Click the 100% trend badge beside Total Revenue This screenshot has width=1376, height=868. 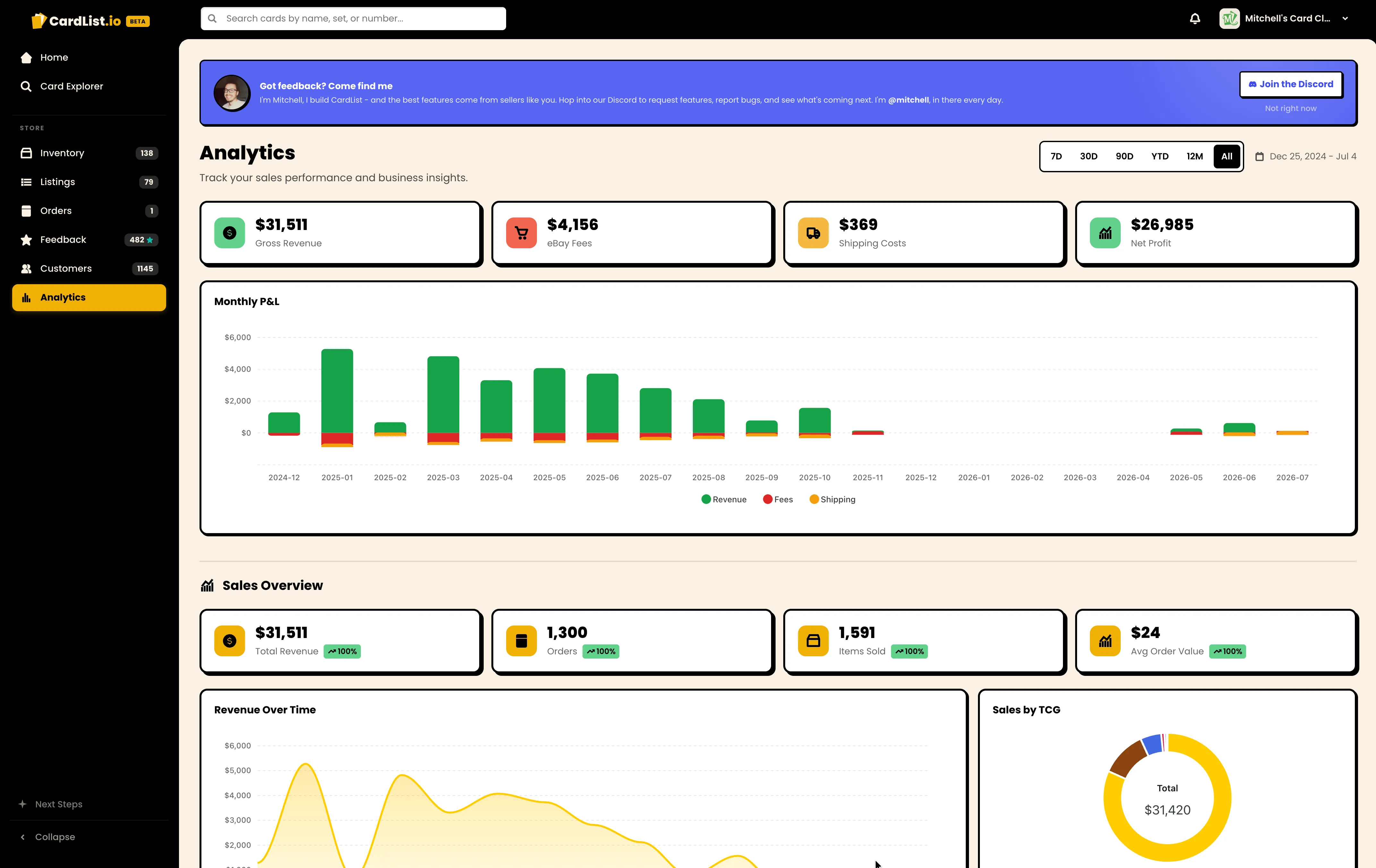342,651
